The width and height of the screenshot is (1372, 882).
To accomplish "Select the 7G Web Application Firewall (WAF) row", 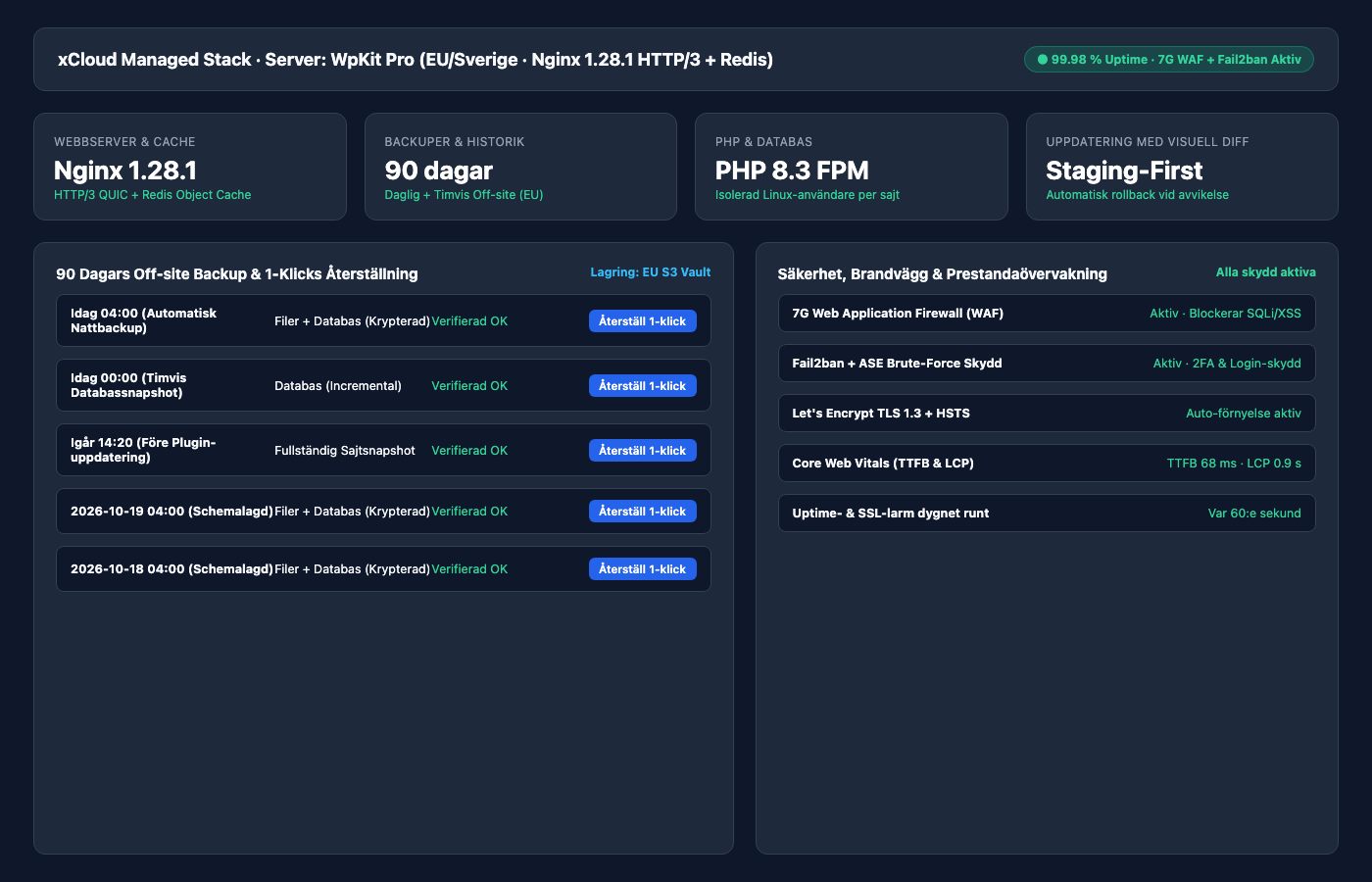I will click(x=1047, y=314).
